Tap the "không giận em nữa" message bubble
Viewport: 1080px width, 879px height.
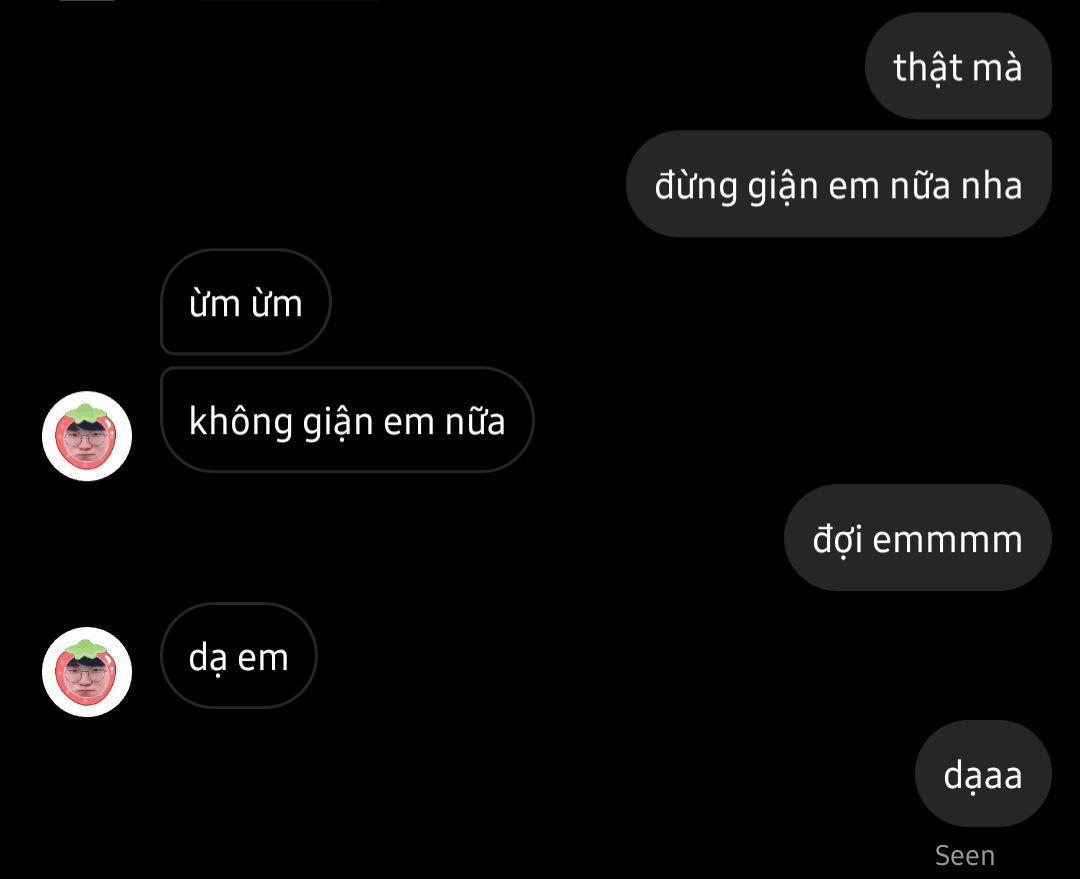point(347,420)
